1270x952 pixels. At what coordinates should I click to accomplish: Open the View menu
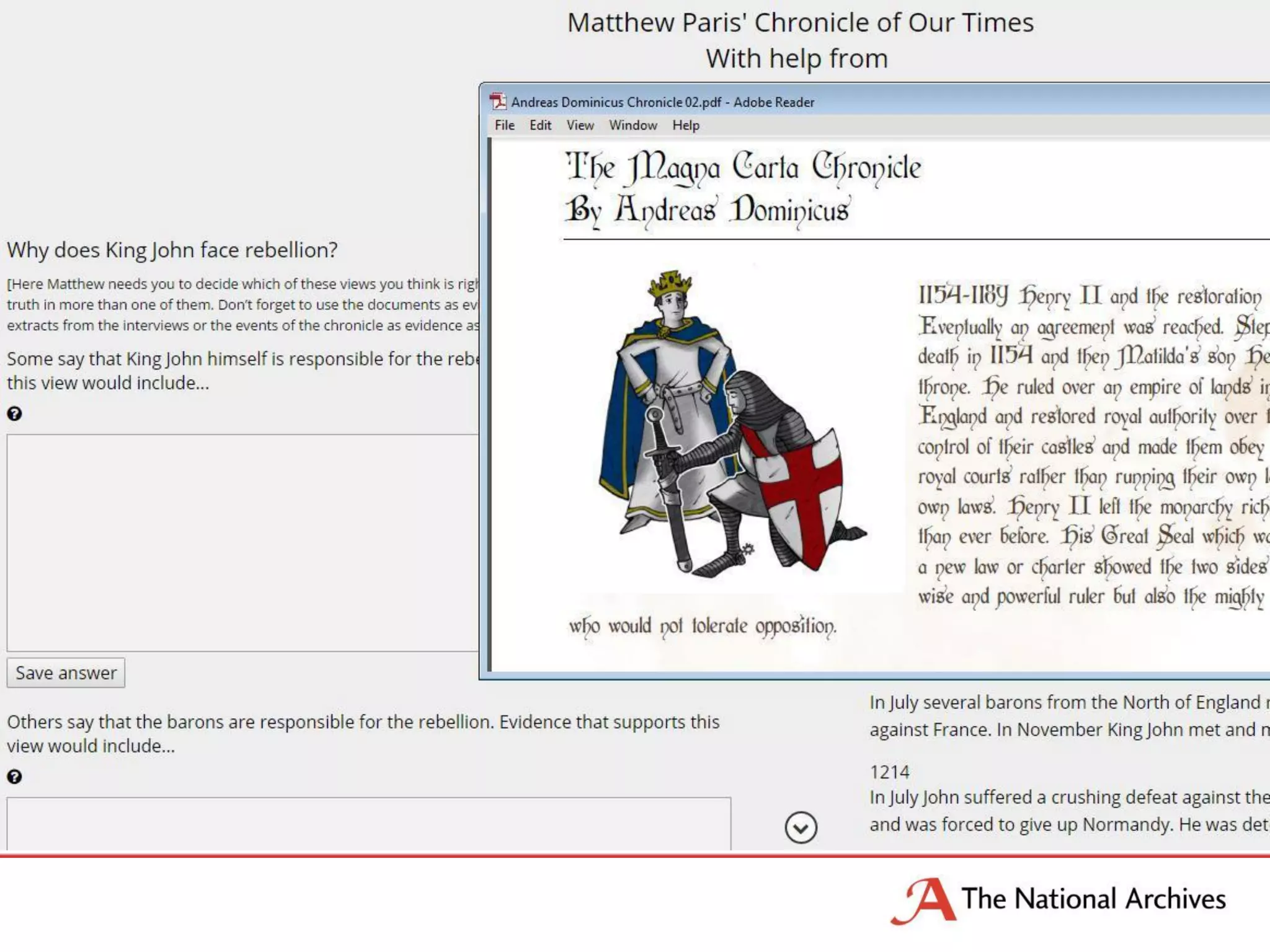click(580, 125)
